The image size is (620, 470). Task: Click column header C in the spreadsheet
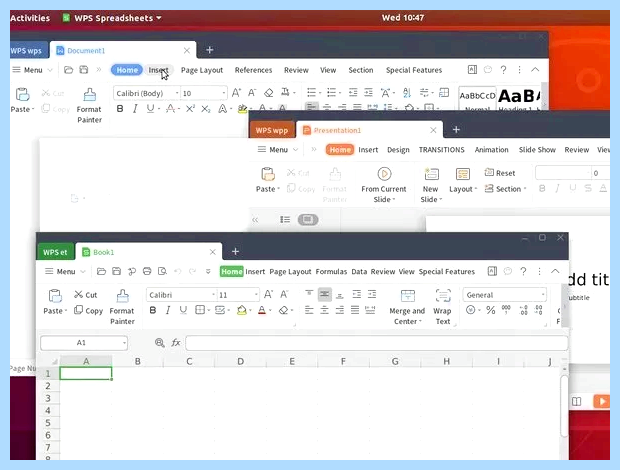point(189,361)
